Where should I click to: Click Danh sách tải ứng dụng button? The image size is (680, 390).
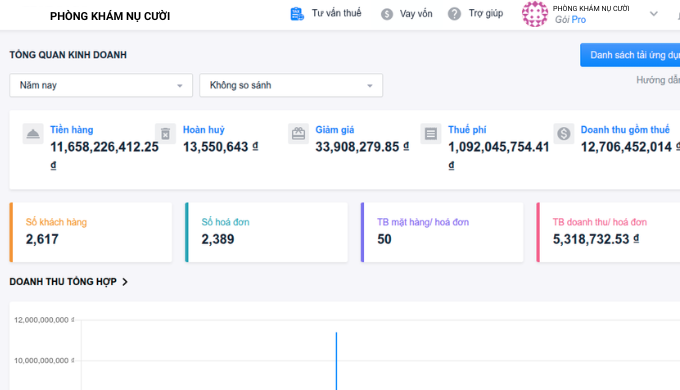click(630, 55)
